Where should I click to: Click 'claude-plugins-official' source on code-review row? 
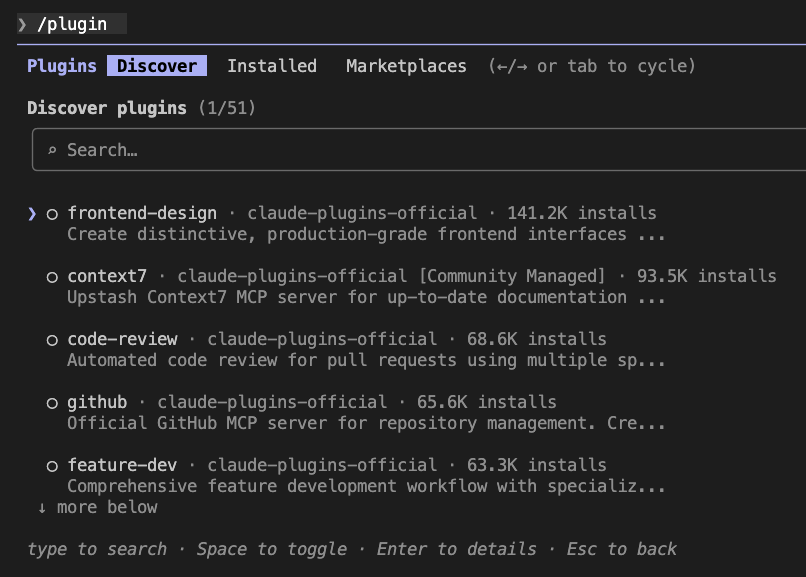click(x=322, y=339)
